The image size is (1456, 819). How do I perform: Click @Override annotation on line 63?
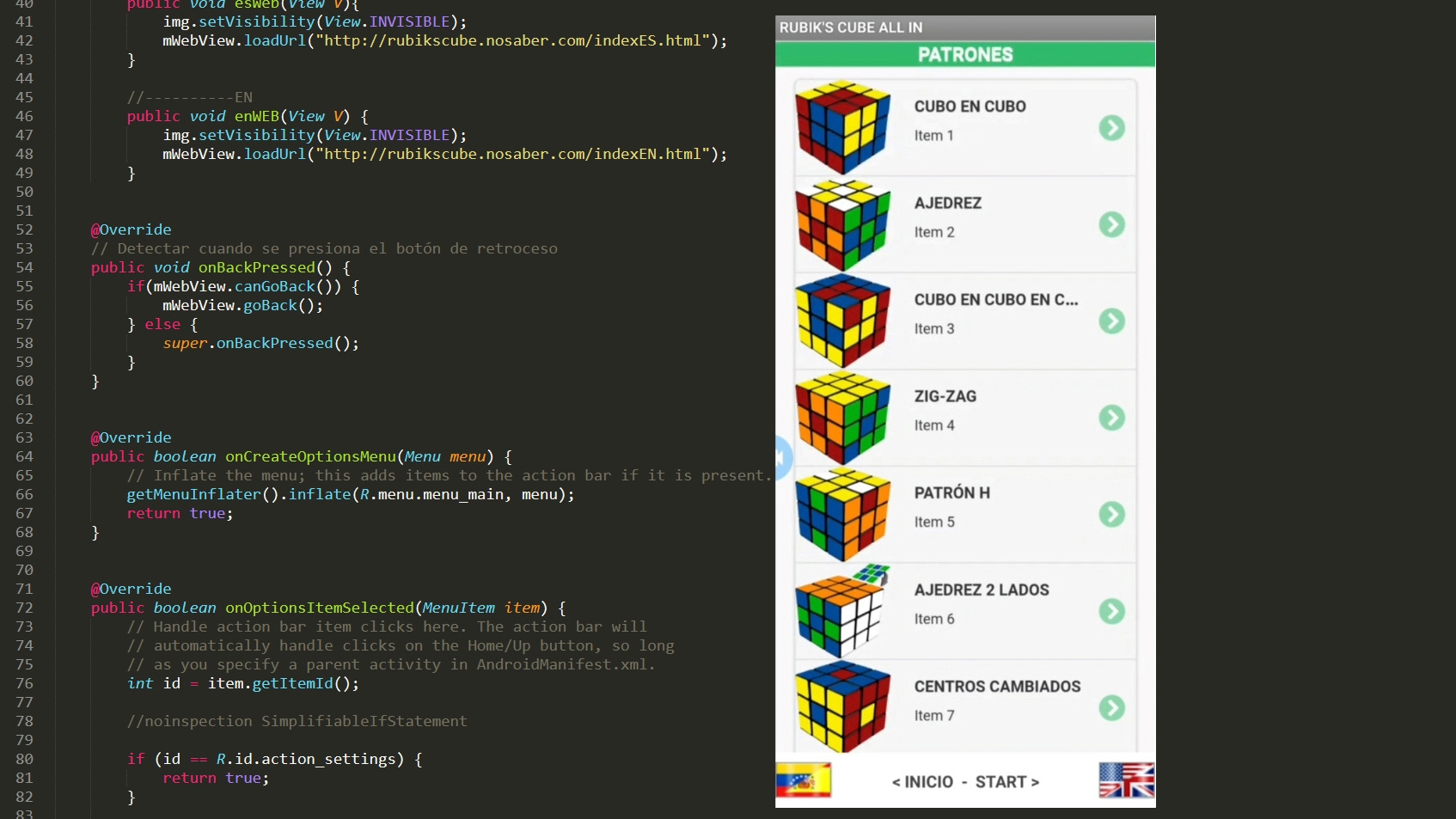pos(131,437)
